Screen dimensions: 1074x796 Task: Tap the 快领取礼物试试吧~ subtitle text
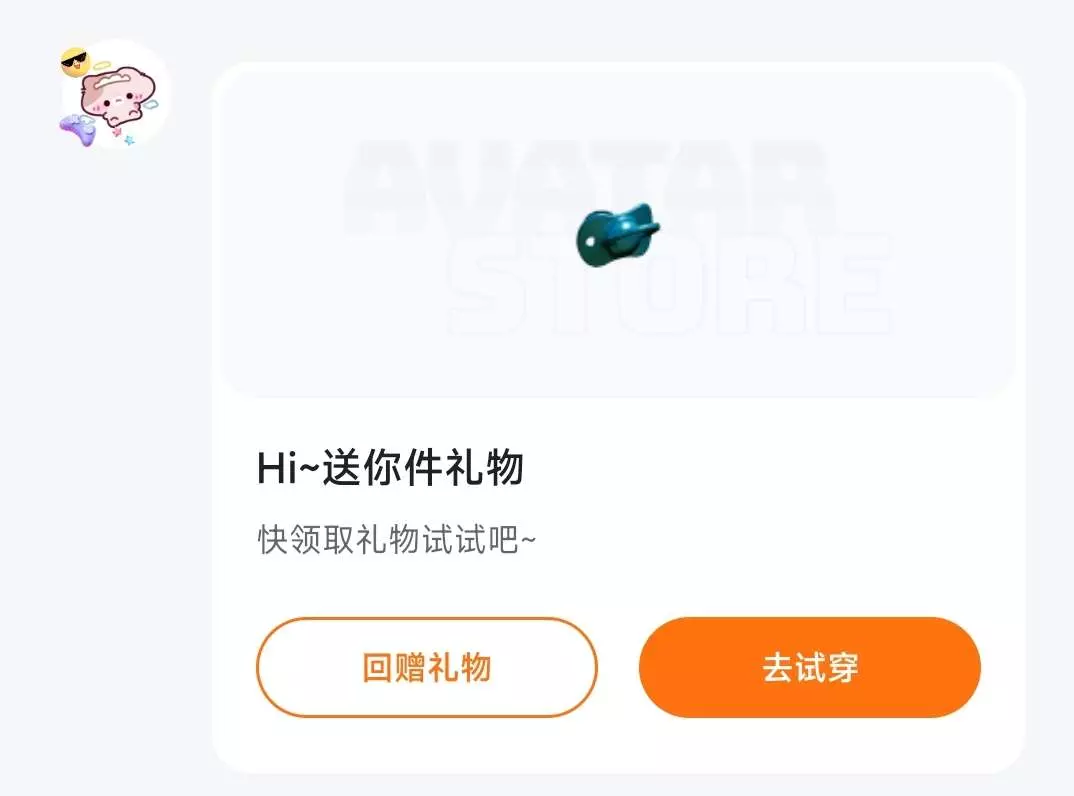[397, 540]
